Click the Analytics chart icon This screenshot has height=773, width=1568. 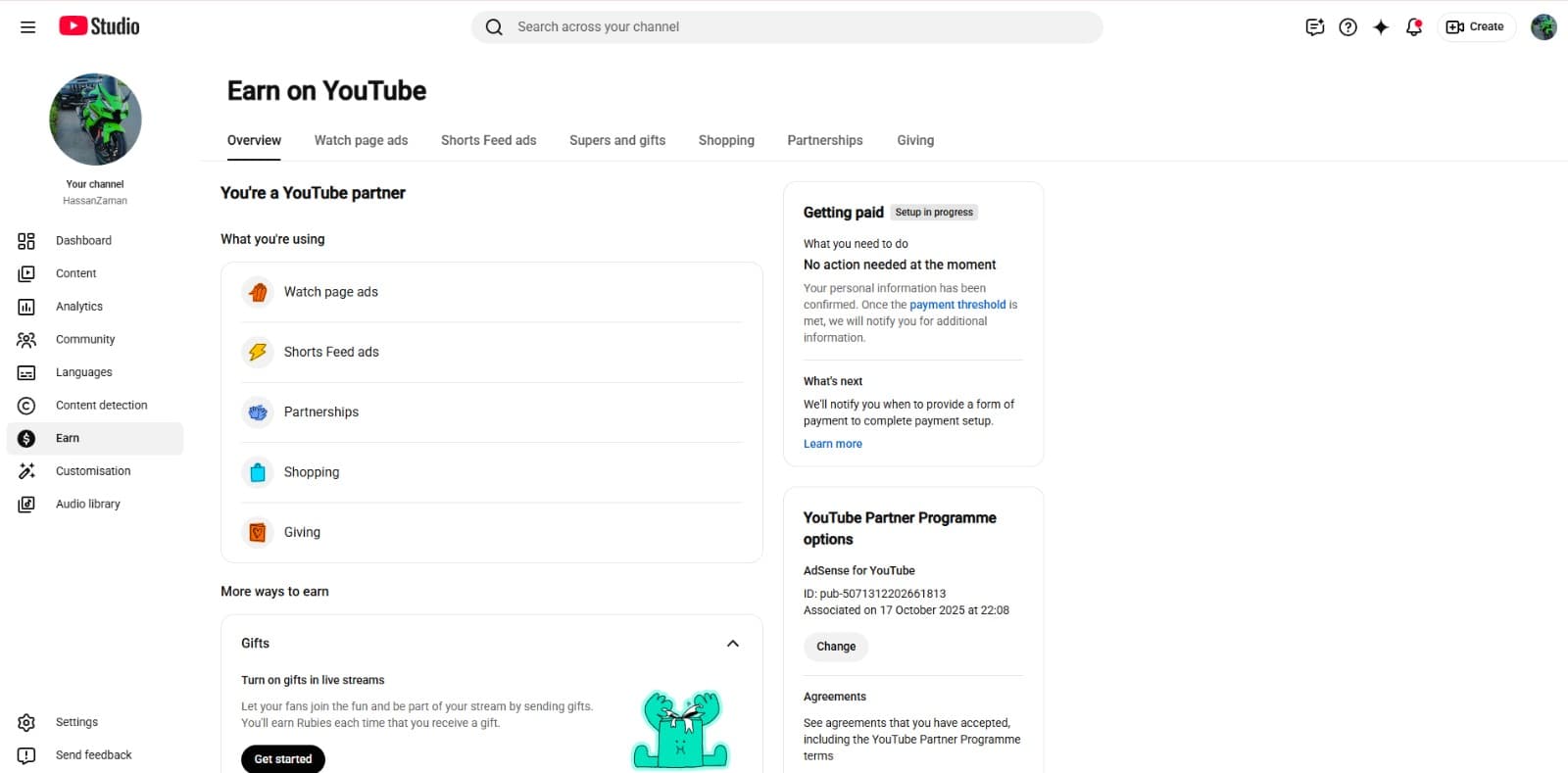[x=26, y=307]
